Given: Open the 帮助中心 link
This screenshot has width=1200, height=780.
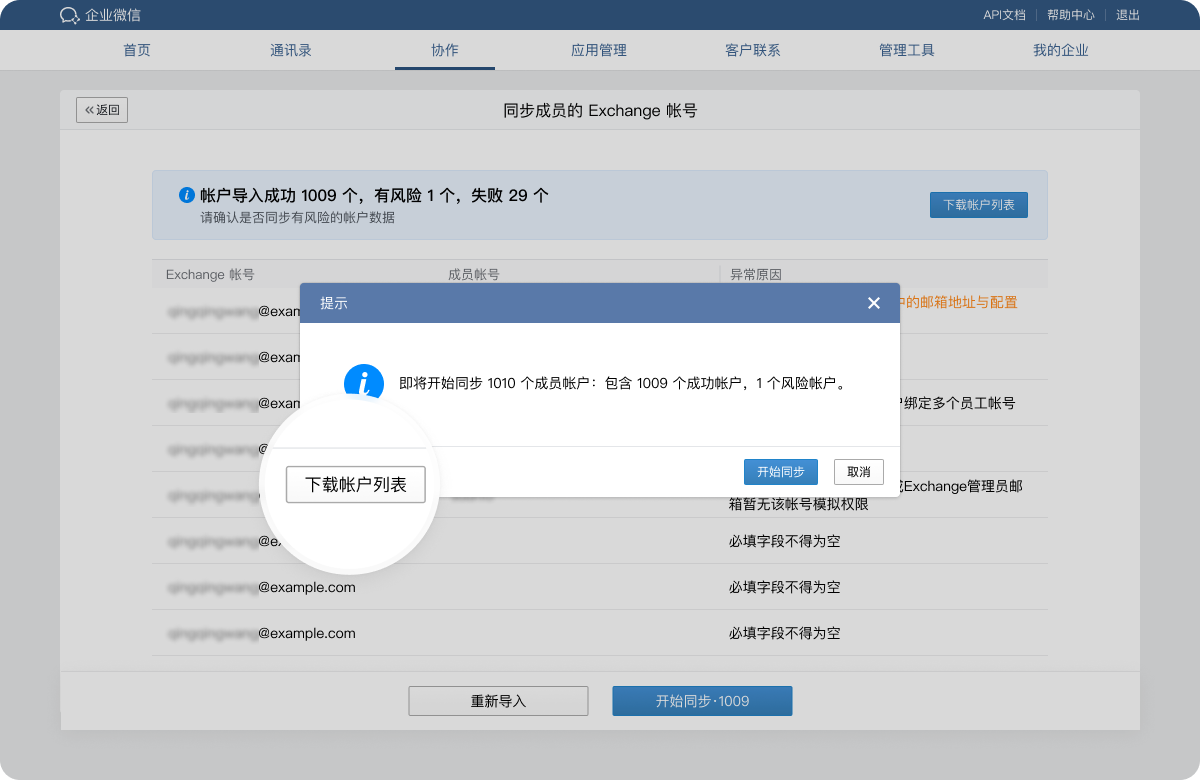Looking at the screenshot, I should 1071,15.
